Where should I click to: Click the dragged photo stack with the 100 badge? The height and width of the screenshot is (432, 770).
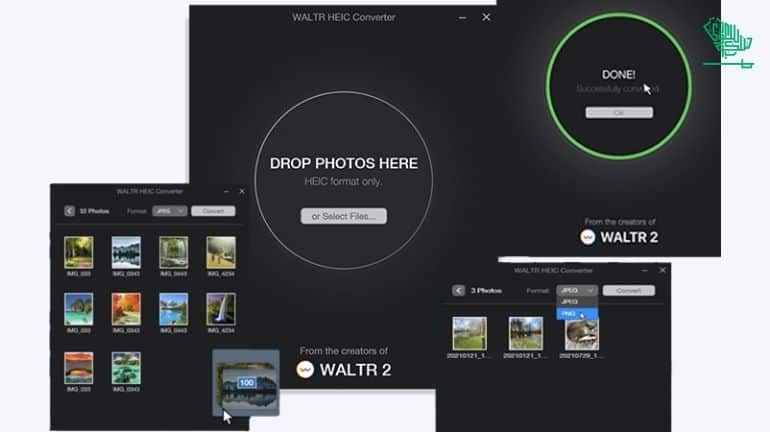pos(246,383)
